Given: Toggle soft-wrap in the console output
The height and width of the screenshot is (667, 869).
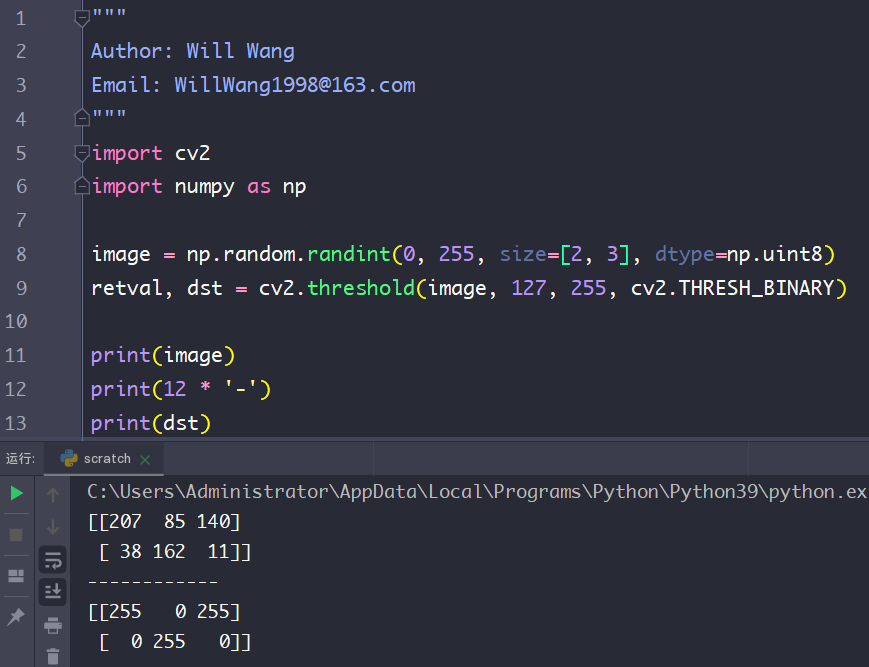Looking at the screenshot, I should coord(53,560).
